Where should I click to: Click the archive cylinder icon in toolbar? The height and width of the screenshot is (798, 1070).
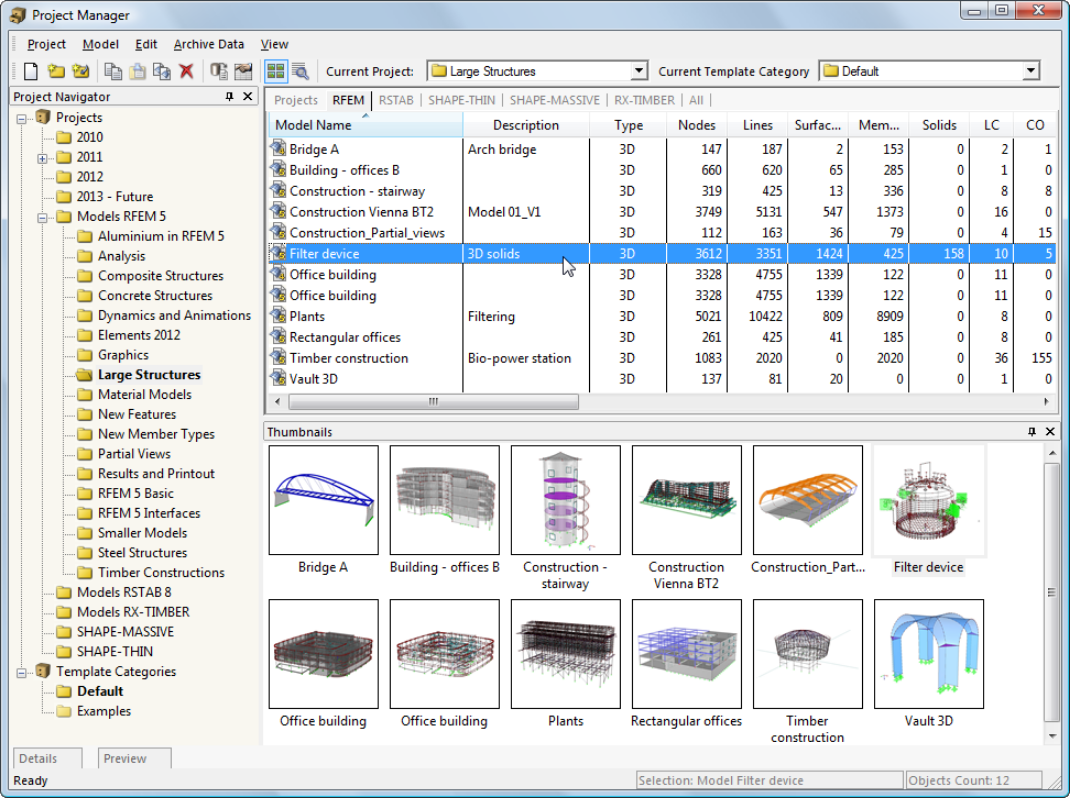click(x=218, y=71)
